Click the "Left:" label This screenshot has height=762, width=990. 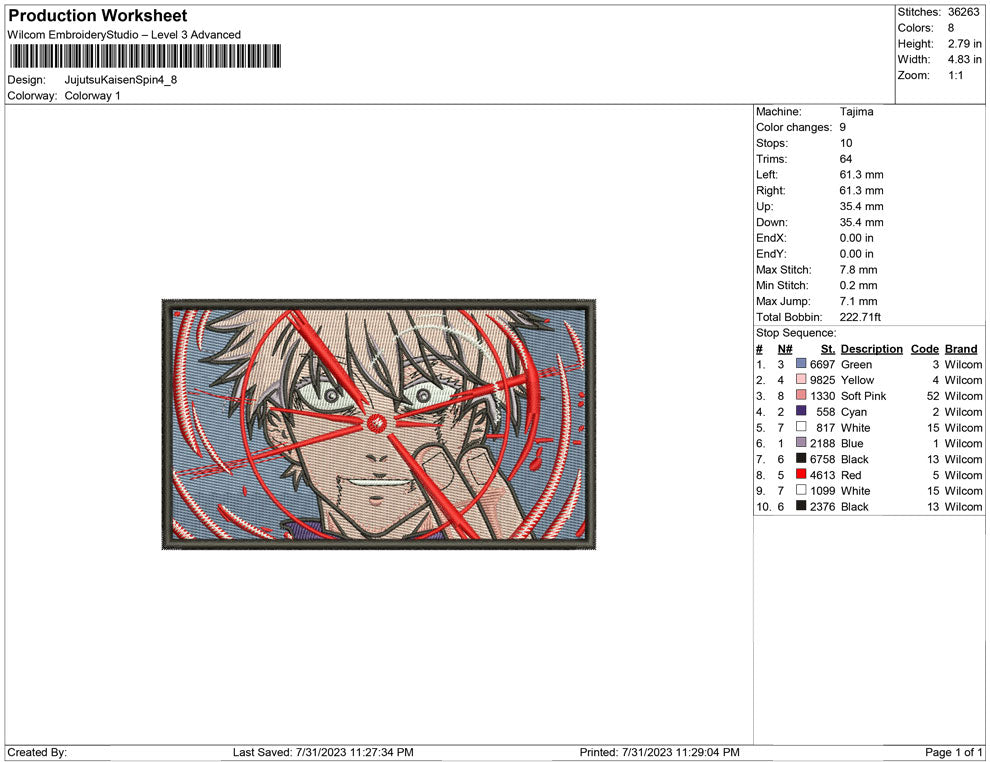click(x=766, y=174)
